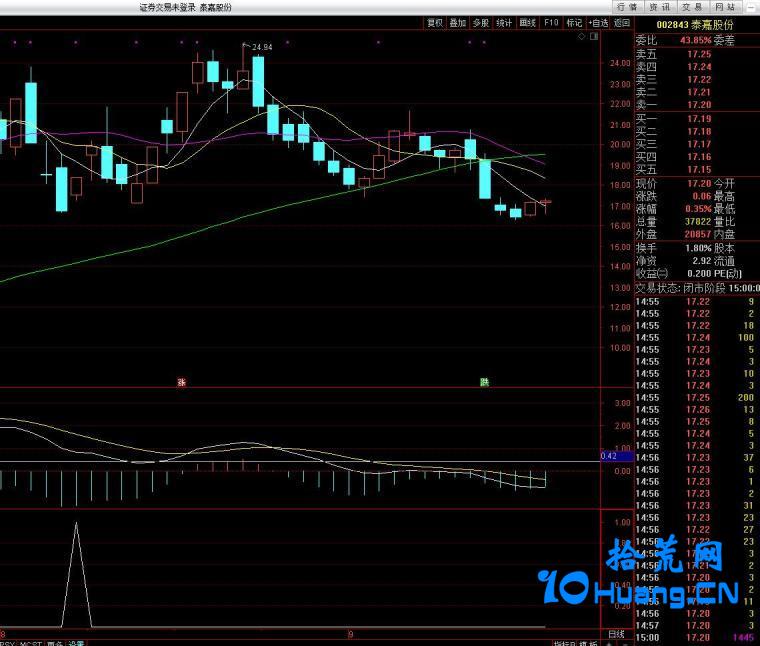
Task: Click 买四 price 17.16
Action: (699, 157)
